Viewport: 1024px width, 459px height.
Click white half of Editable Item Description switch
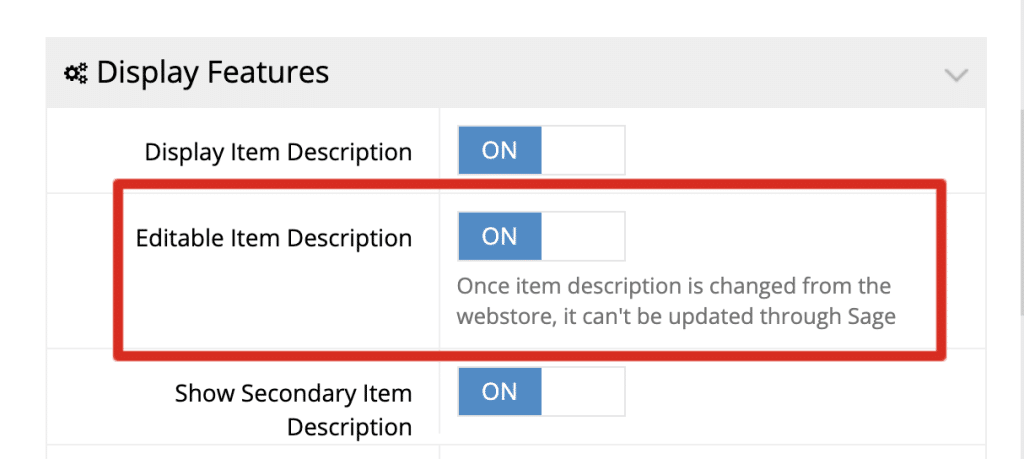tap(583, 236)
